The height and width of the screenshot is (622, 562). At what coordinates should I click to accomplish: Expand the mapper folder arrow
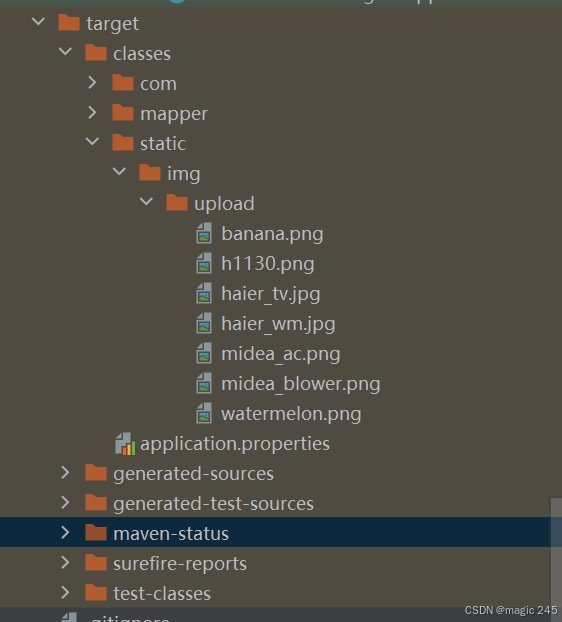[x=92, y=113]
